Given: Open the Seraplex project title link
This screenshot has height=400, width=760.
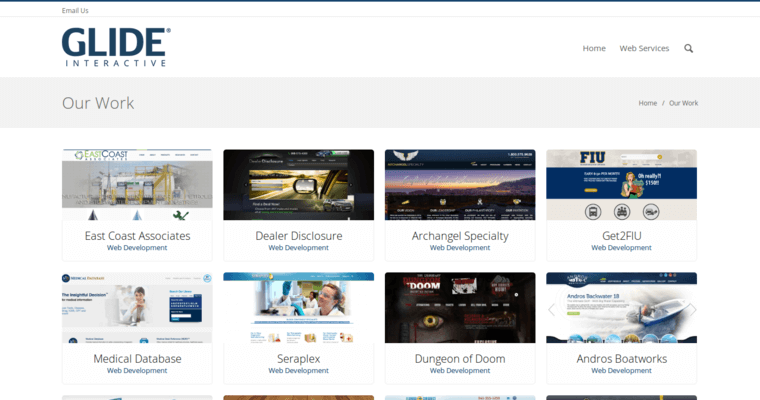Looking at the screenshot, I should click(x=298, y=358).
